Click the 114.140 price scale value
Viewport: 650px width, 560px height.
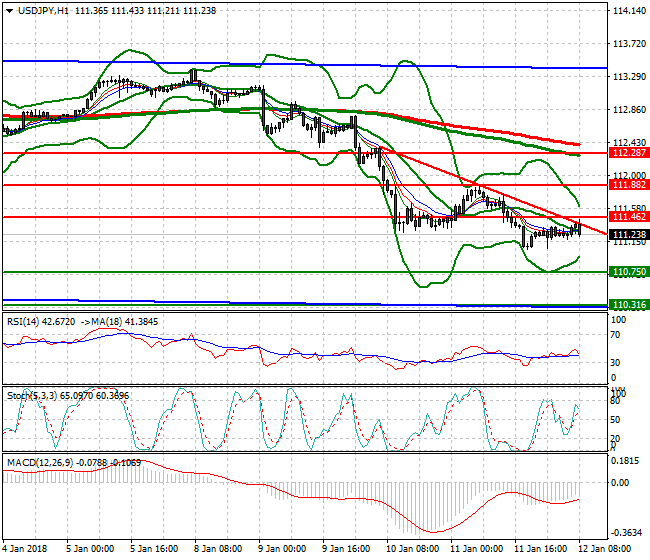click(629, 11)
